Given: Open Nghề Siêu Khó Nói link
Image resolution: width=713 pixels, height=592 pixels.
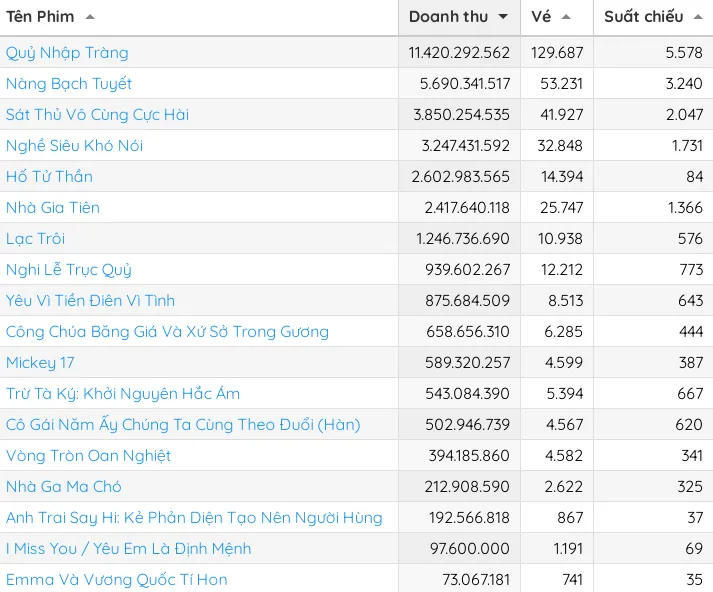Looking at the screenshot, I should pos(74,145).
